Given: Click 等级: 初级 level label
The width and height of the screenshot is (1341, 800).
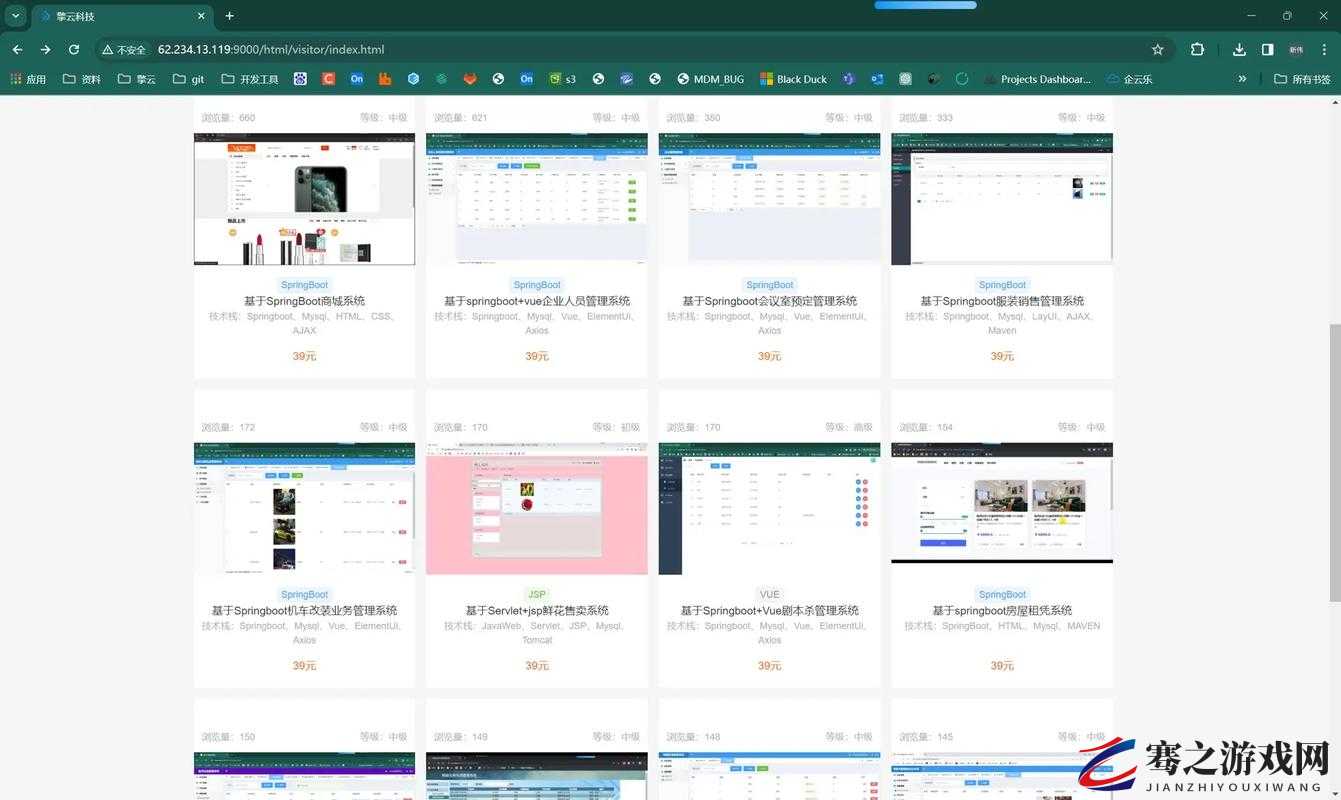Looking at the screenshot, I should (616, 427).
